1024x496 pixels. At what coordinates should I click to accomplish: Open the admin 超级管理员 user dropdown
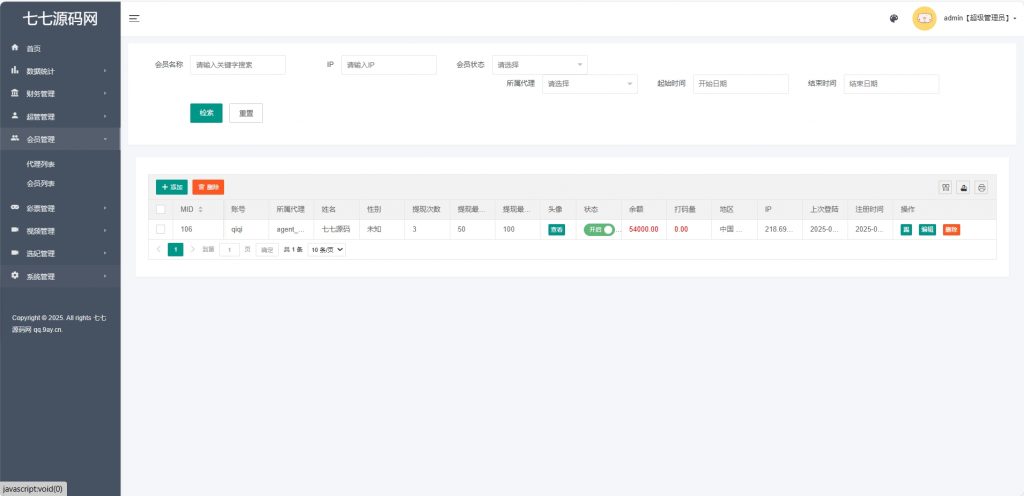tap(979, 18)
